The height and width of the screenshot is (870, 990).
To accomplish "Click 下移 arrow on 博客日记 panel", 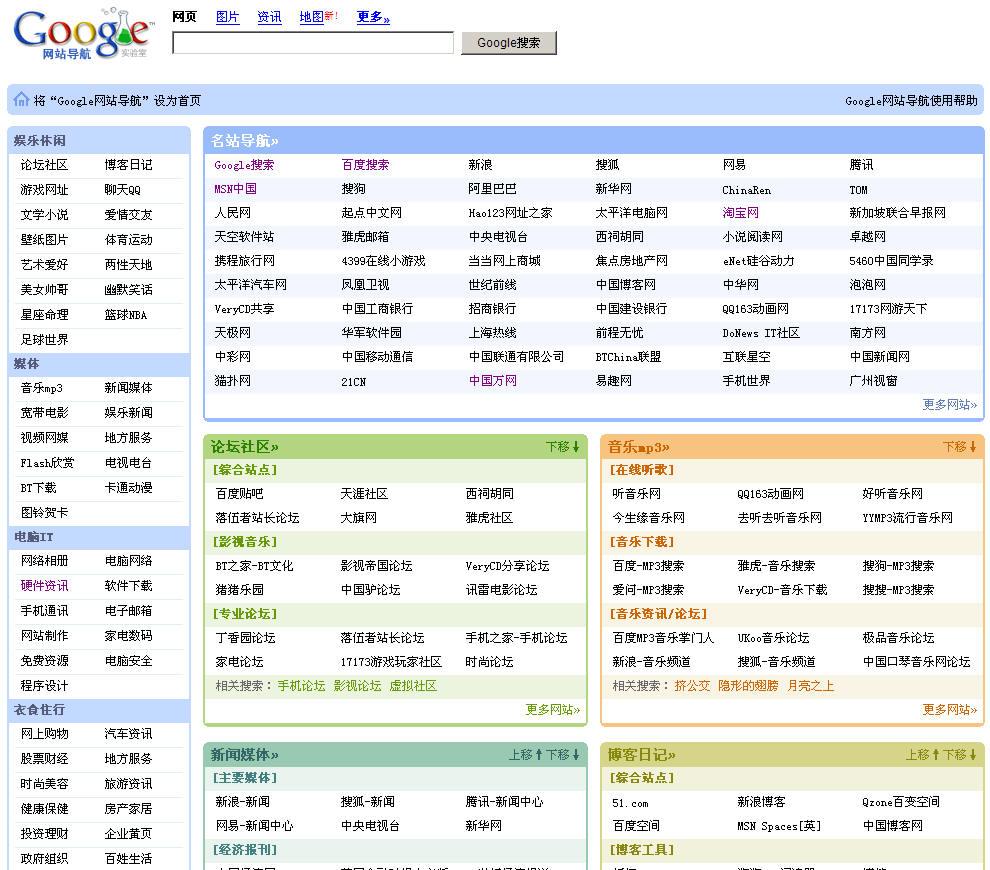I will (960, 755).
